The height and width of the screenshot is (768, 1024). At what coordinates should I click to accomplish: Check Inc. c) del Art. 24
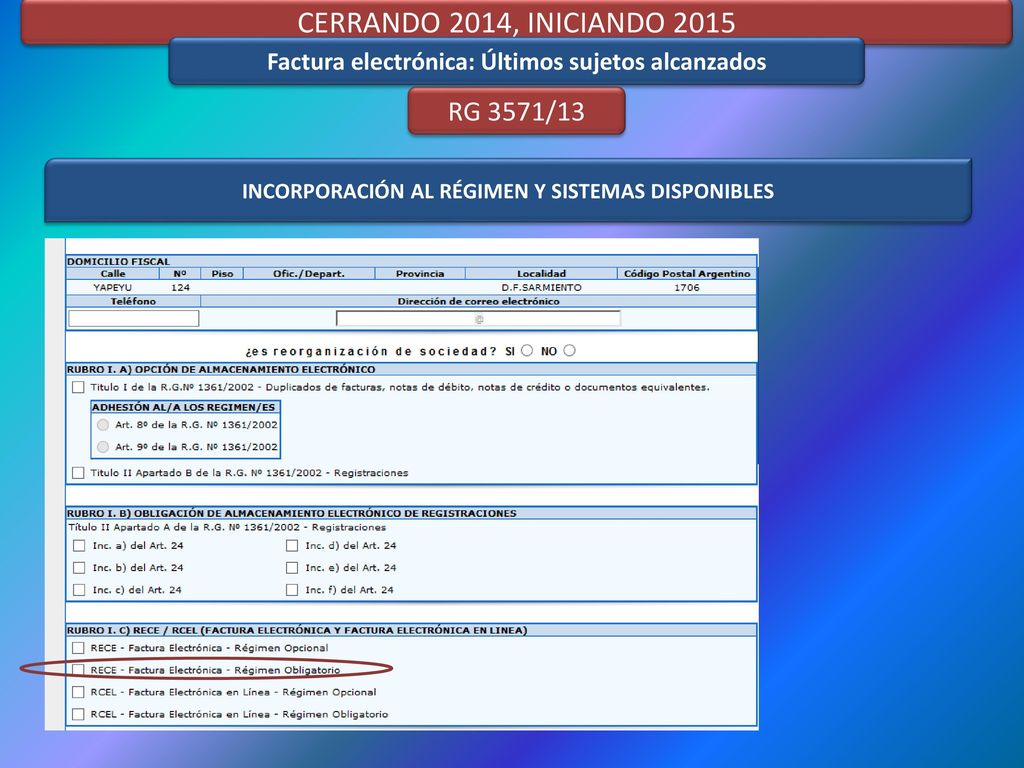79,590
